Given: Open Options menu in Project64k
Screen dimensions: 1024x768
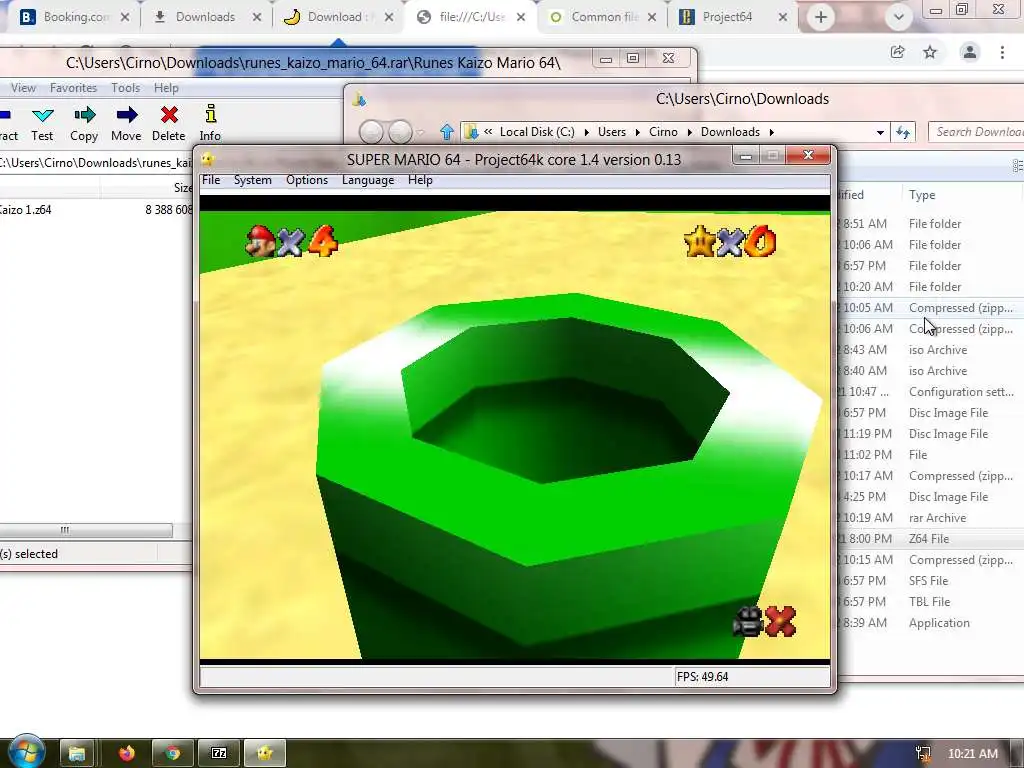Looking at the screenshot, I should pos(307,180).
